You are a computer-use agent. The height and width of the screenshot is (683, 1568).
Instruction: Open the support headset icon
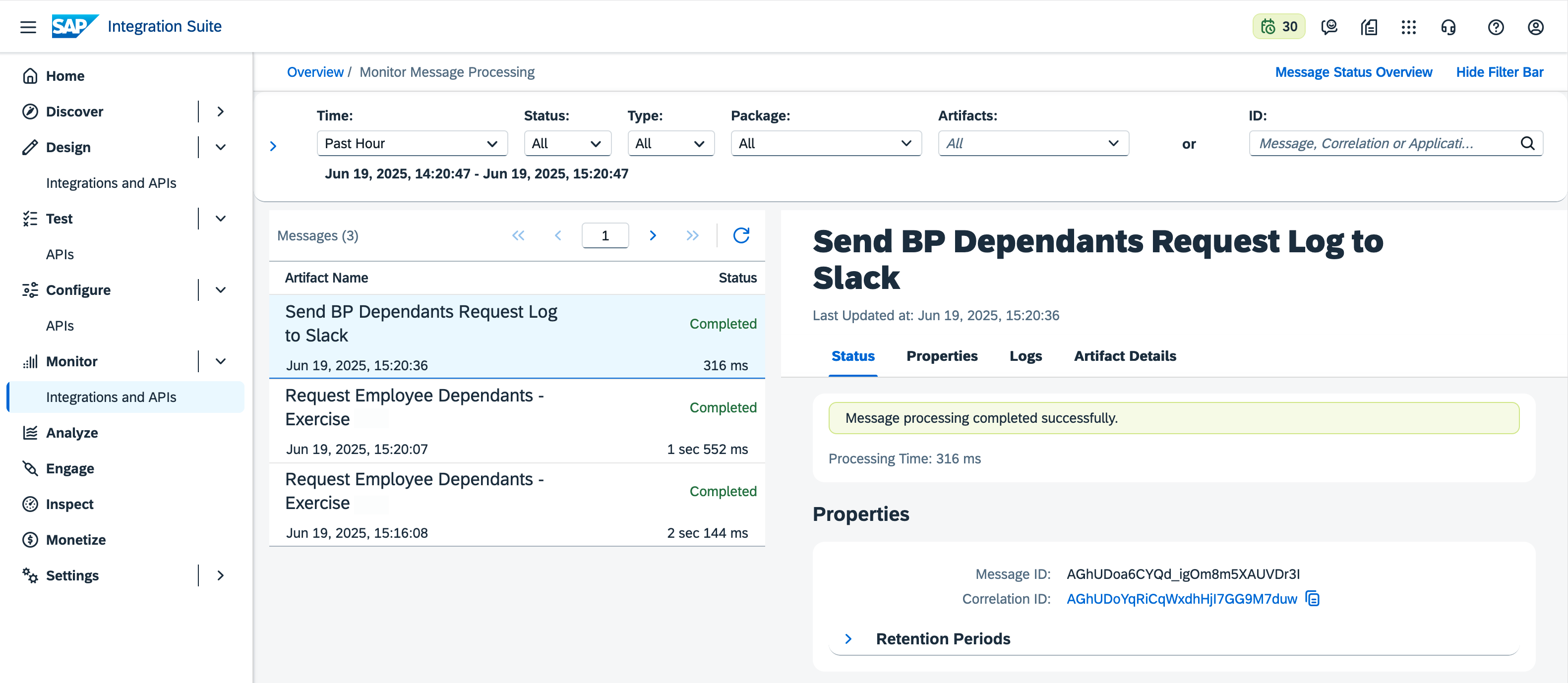click(x=1448, y=27)
